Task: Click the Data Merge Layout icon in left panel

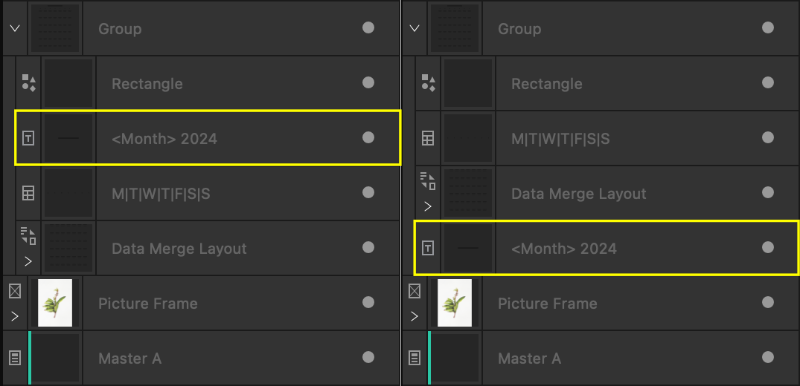Action: pyautogui.click(x=29, y=237)
